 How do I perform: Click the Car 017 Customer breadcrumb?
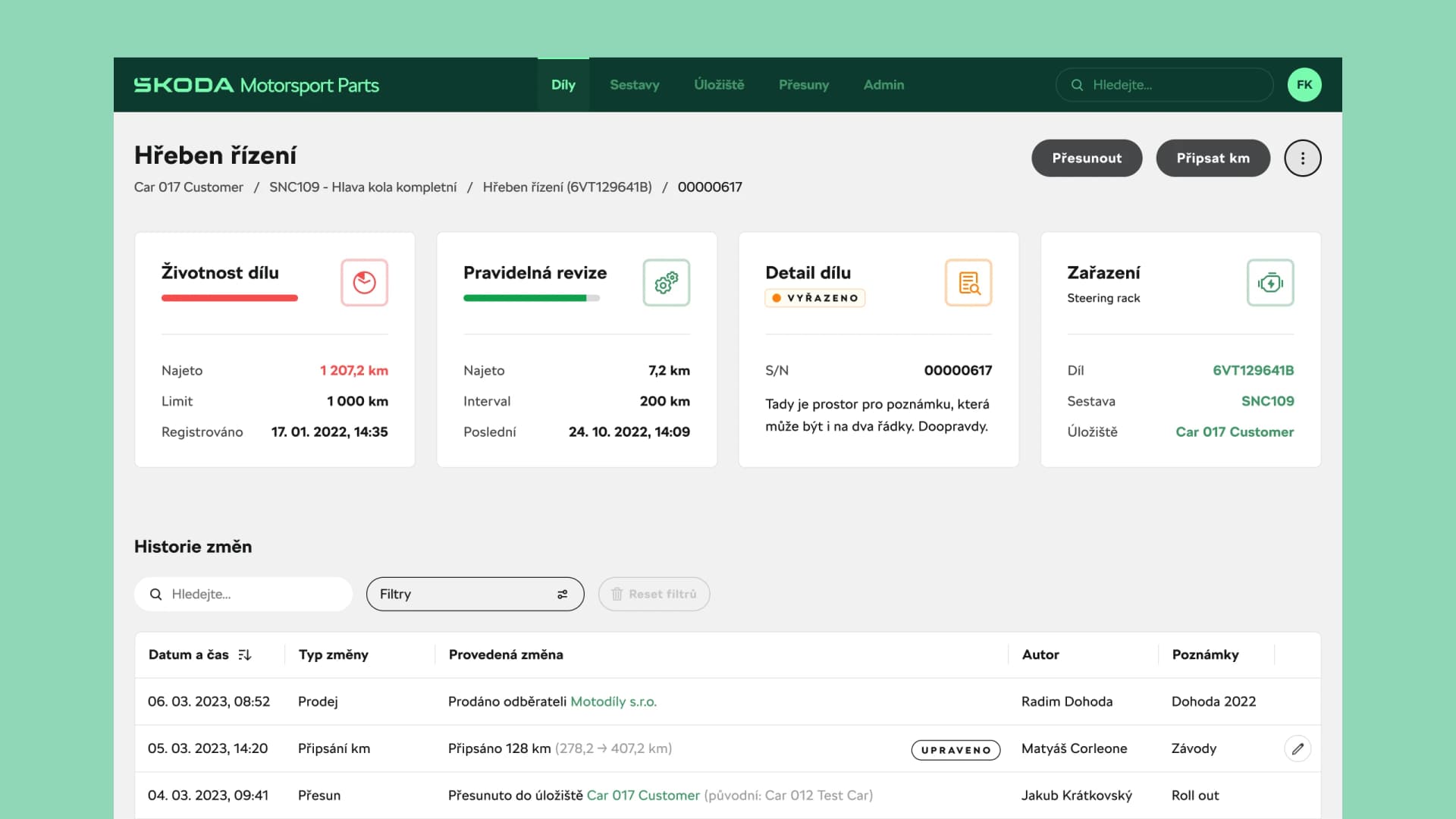pos(189,187)
